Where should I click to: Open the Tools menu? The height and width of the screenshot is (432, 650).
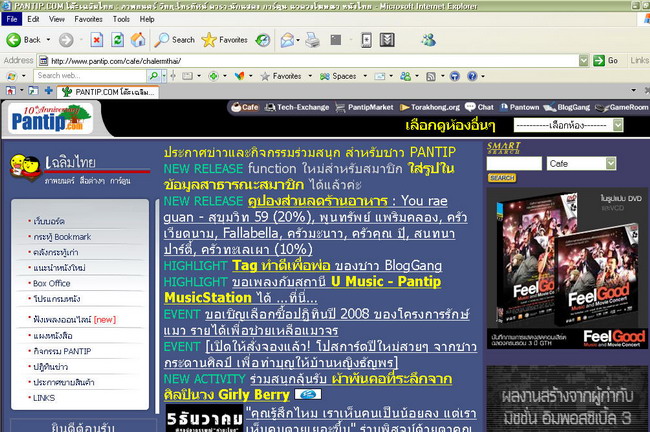click(x=121, y=19)
